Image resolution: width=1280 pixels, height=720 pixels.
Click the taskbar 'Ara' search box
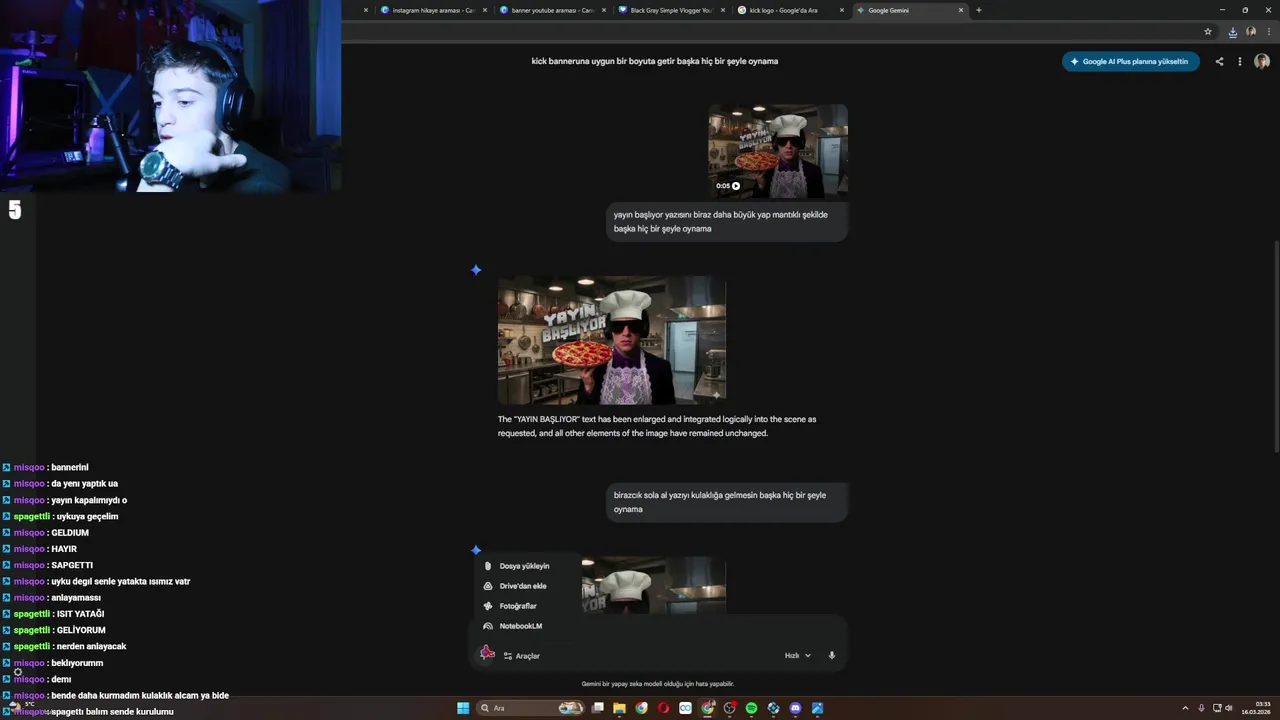click(530, 708)
